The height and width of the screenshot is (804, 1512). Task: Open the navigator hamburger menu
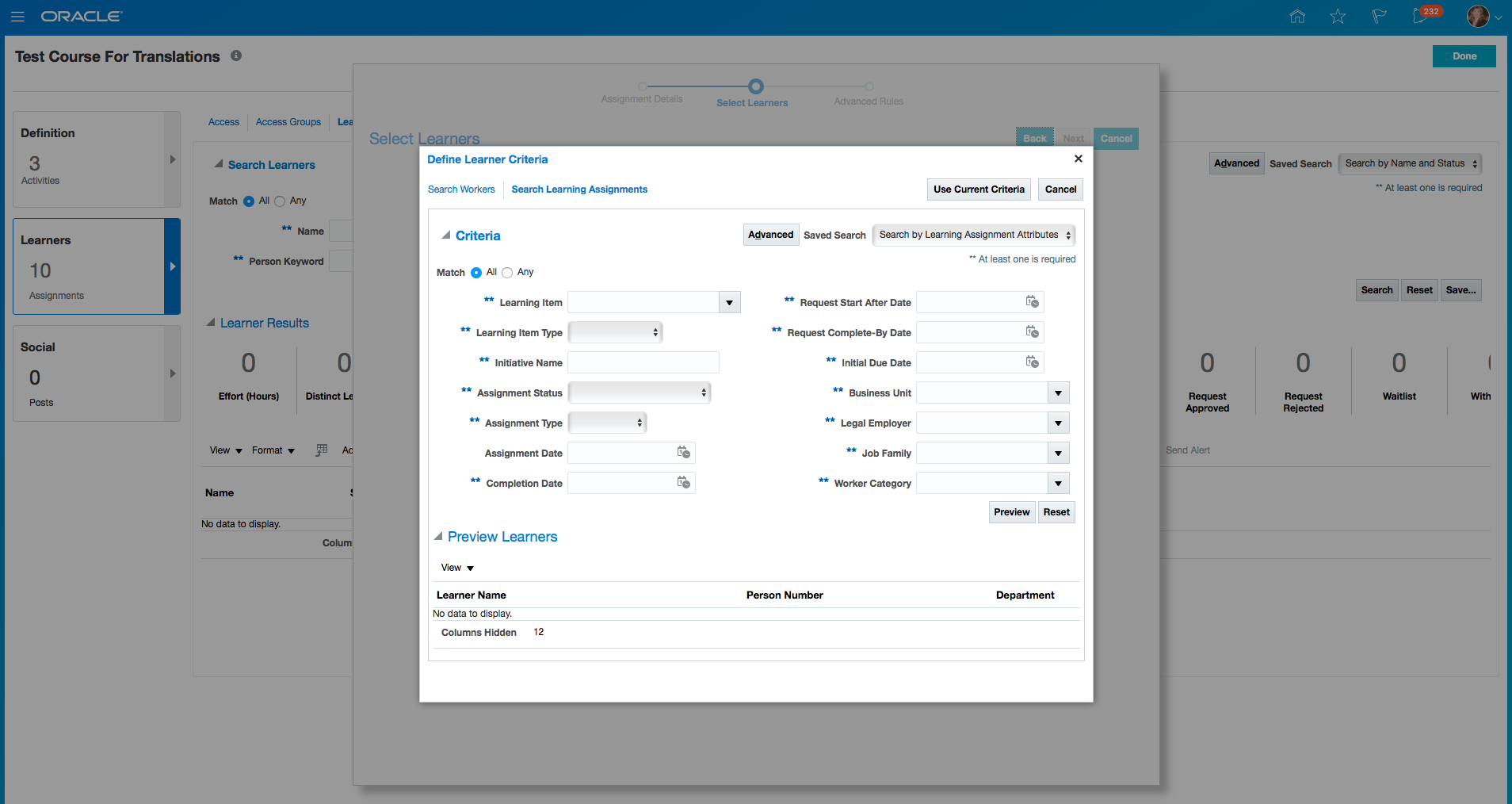[x=17, y=17]
